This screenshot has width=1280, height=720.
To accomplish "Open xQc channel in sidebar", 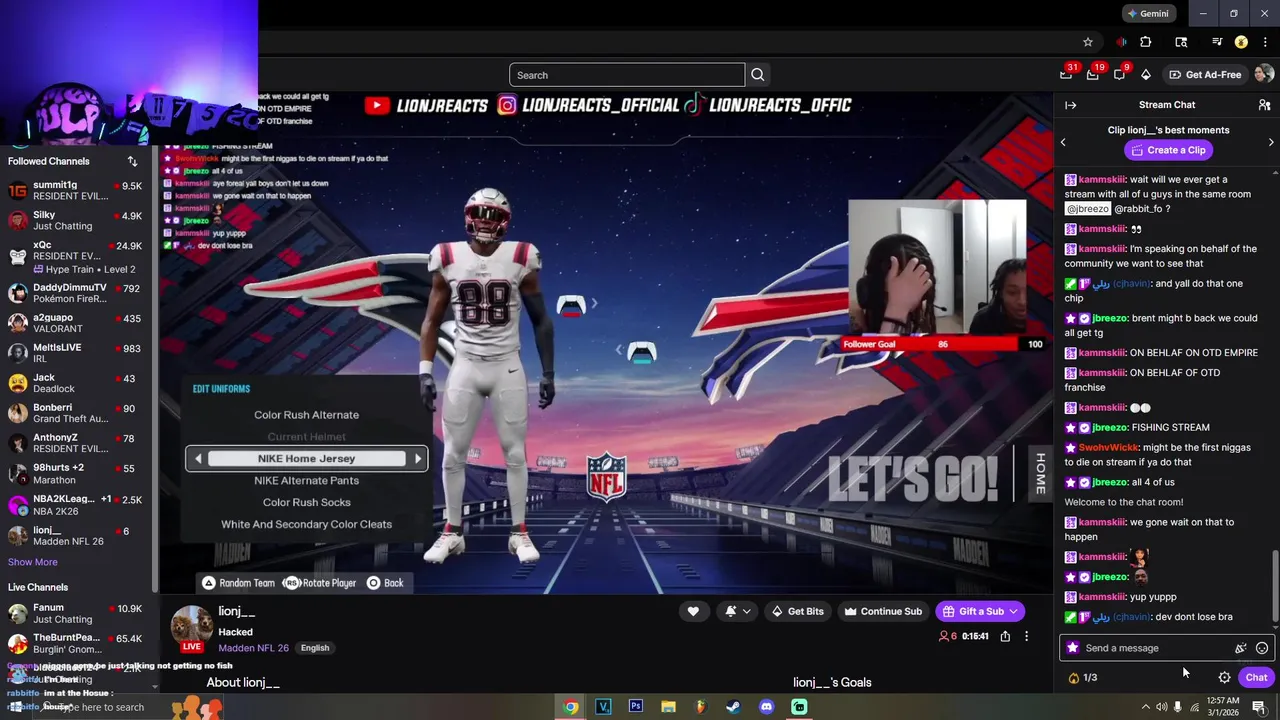I will tap(76, 256).
